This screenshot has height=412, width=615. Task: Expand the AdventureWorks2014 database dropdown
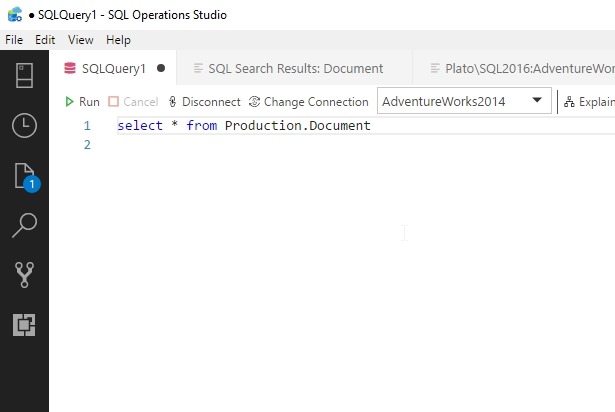(x=537, y=101)
